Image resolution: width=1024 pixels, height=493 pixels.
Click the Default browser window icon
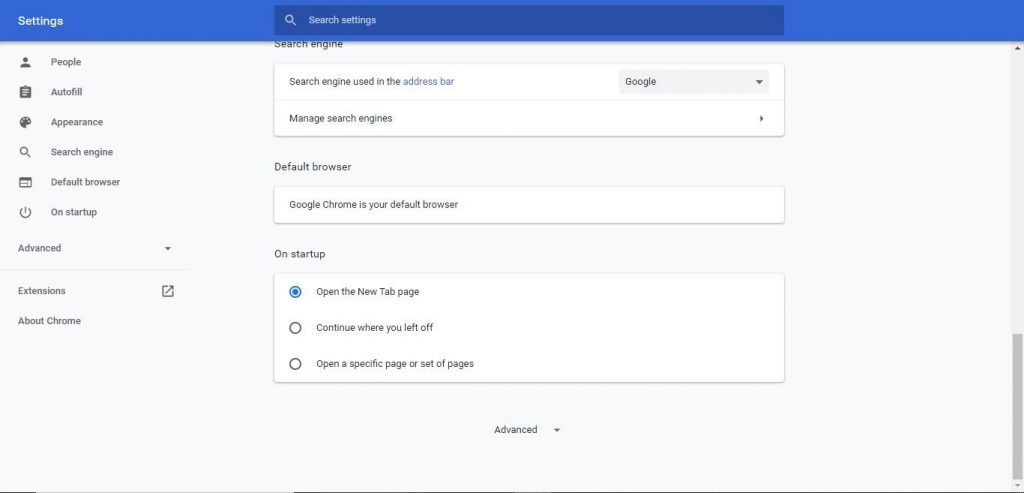point(25,182)
